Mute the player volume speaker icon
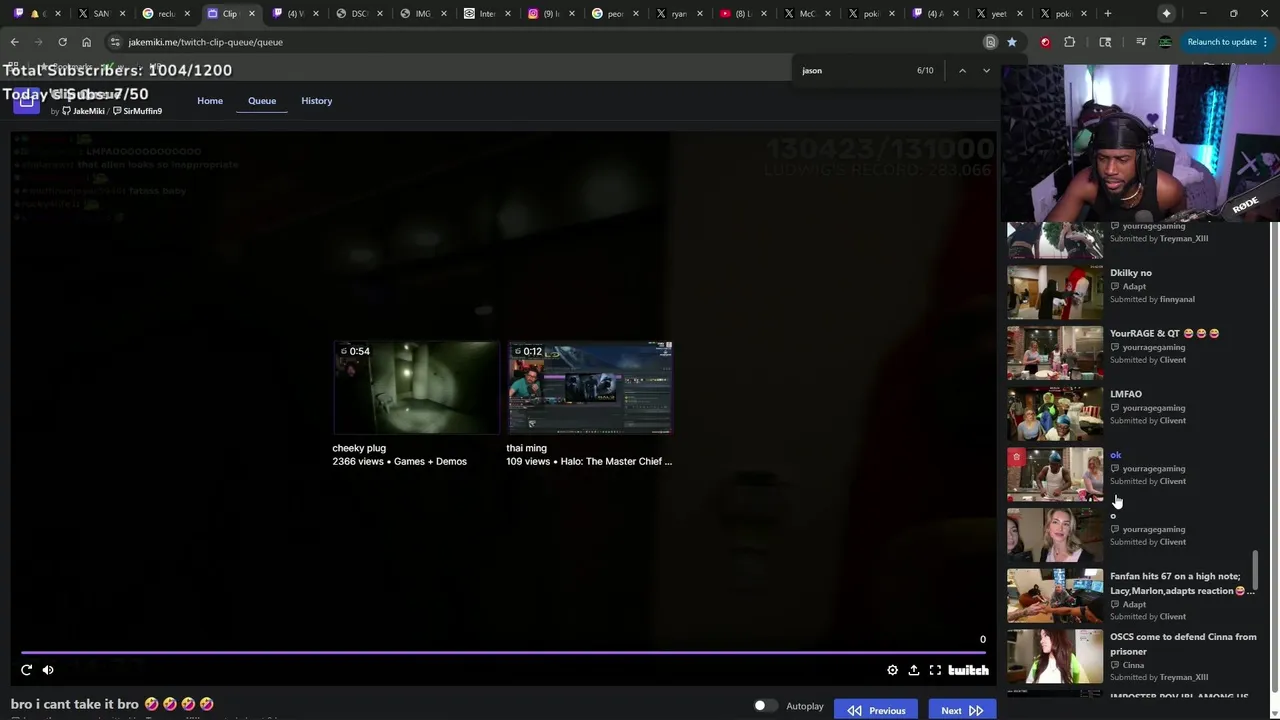Screen dimensions: 1280x720 tap(48, 670)
